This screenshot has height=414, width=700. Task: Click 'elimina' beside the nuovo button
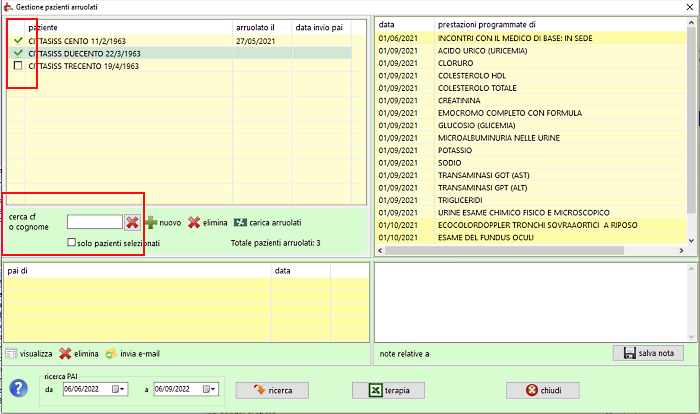[194, 223]
